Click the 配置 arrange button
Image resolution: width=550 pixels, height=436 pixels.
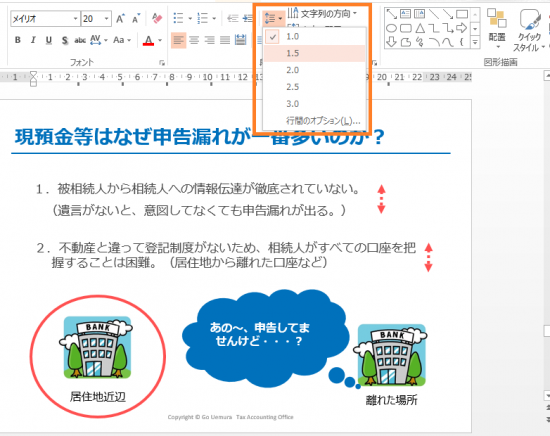coord(497,29)
